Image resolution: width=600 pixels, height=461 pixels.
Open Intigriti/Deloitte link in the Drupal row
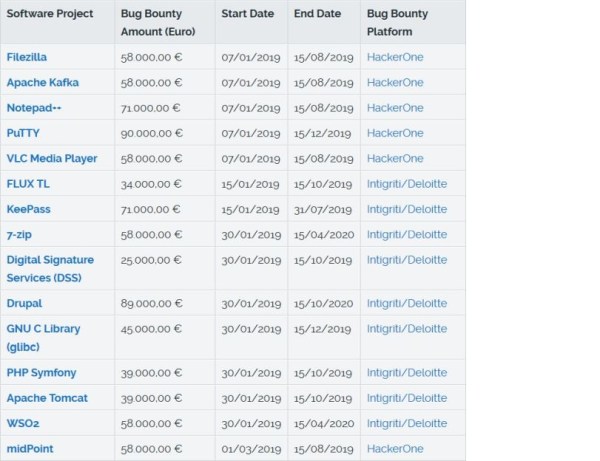pos(406,303)
